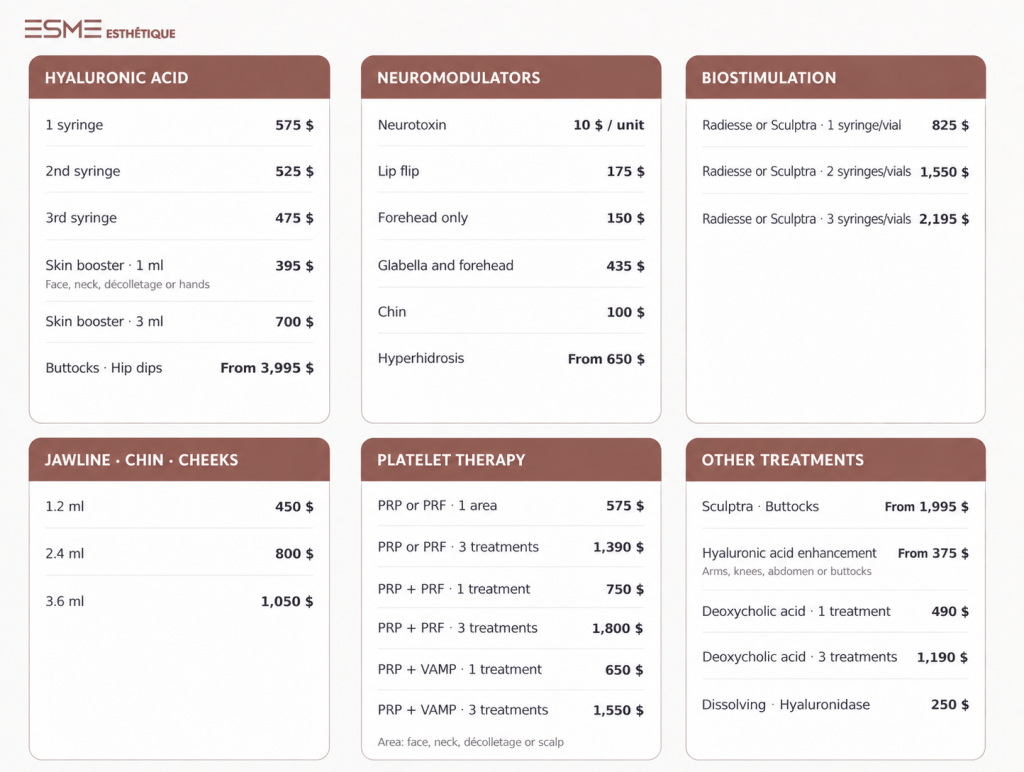Screen dimensions: 1024x772
Task: Click the 1,800 $ price
Action: point(617,628)
